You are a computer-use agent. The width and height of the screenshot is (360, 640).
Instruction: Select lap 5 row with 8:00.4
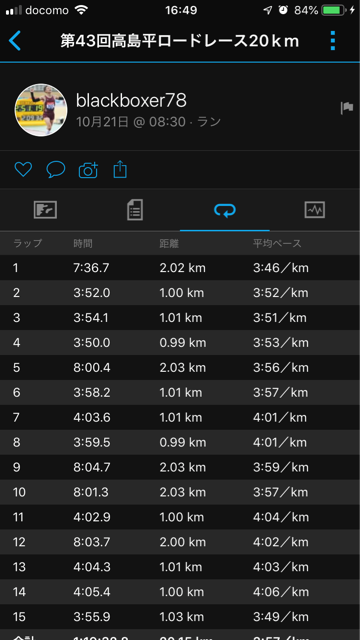tap(180, 367)
